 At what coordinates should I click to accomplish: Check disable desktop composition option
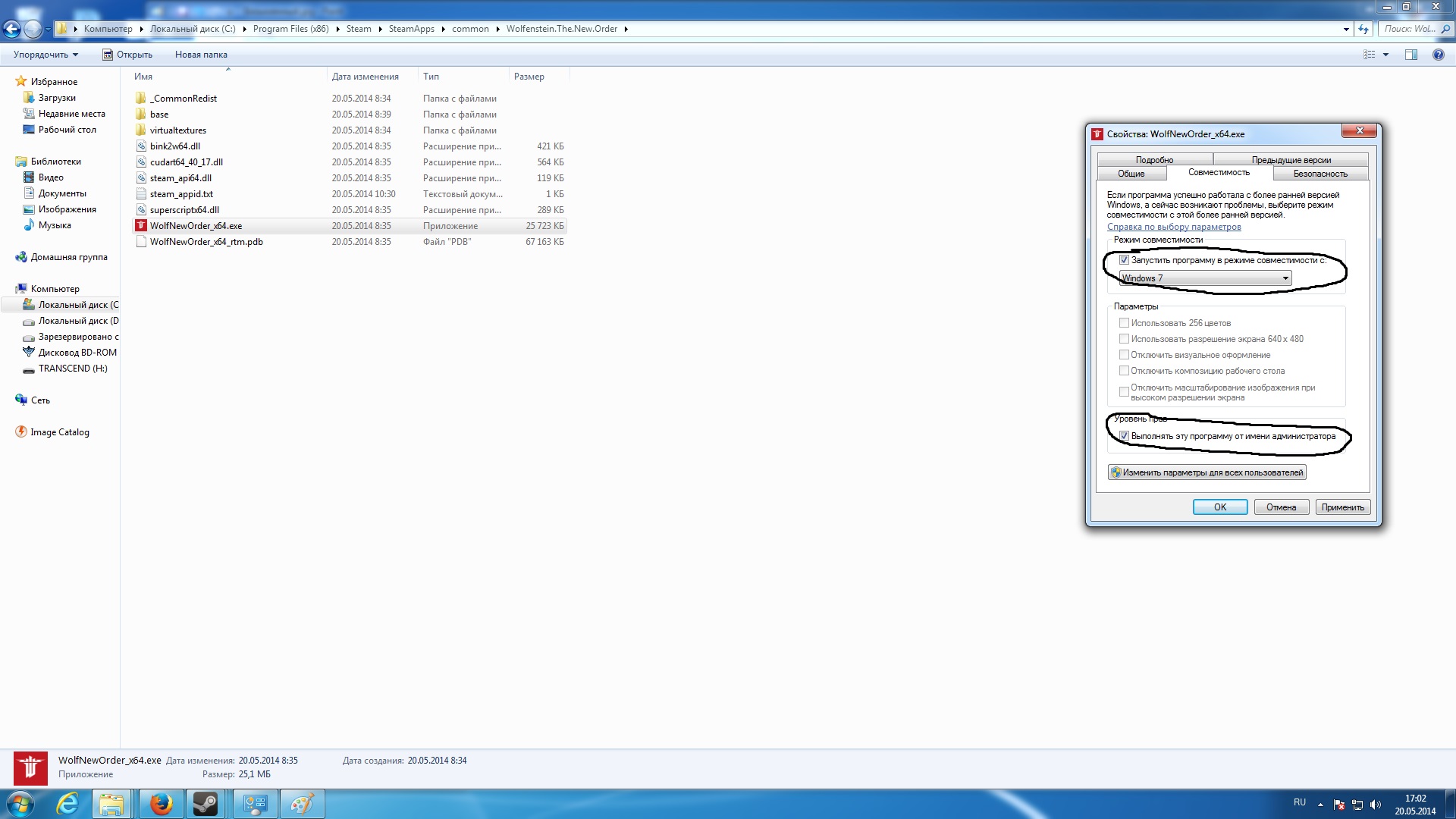point(1125,371)
